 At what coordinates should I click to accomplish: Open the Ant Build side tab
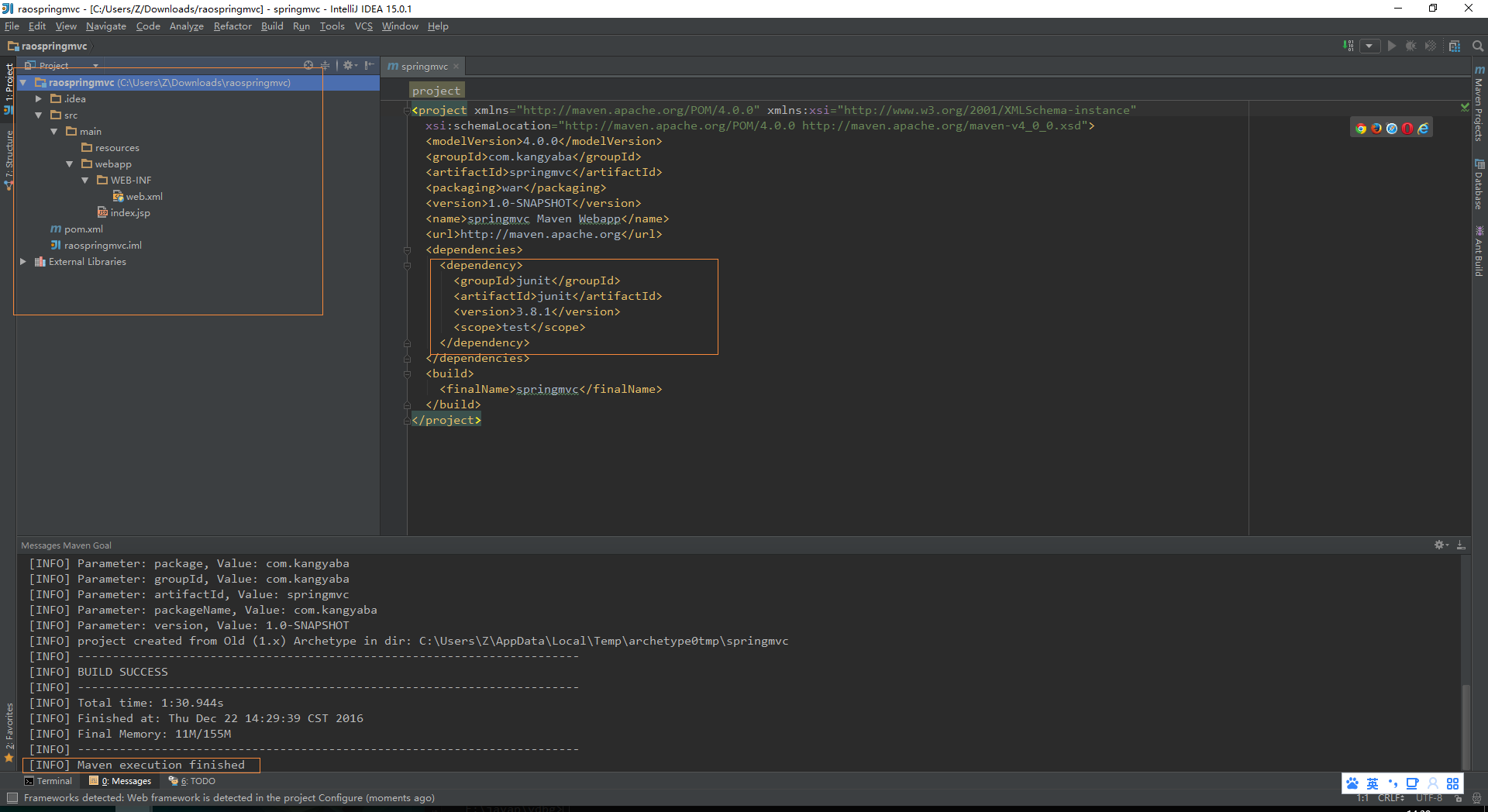tap(1479, 251)
